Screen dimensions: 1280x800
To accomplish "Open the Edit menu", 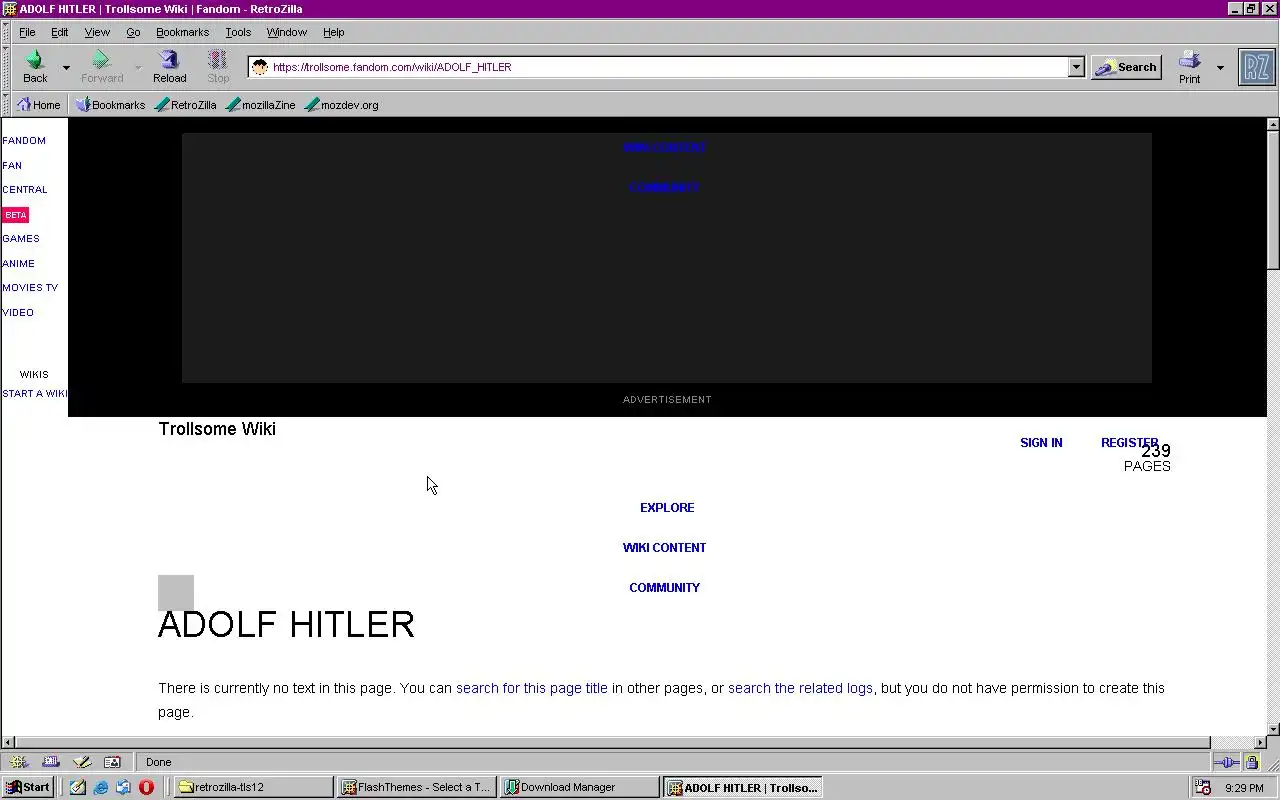I will [x=60, y=32].
